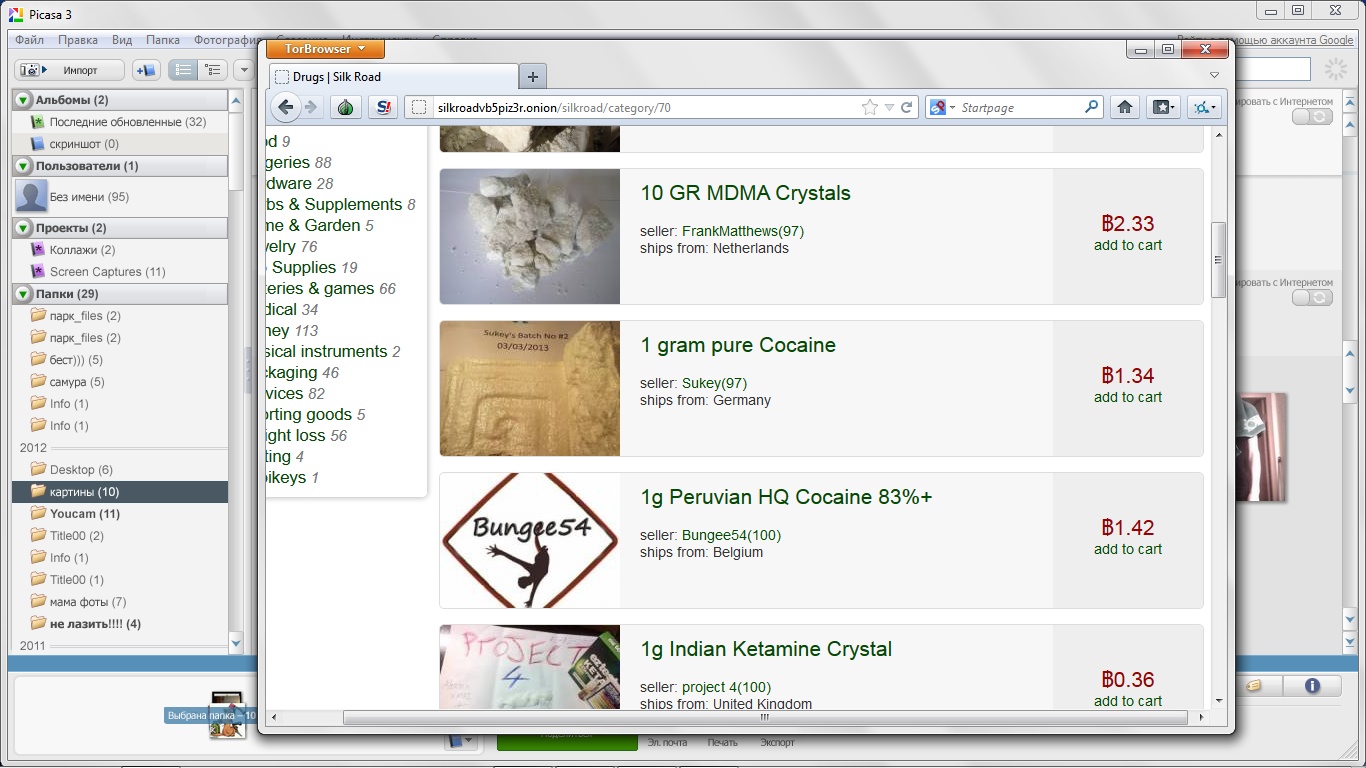Open the address bar history dropdown

(x=889, y=107)
